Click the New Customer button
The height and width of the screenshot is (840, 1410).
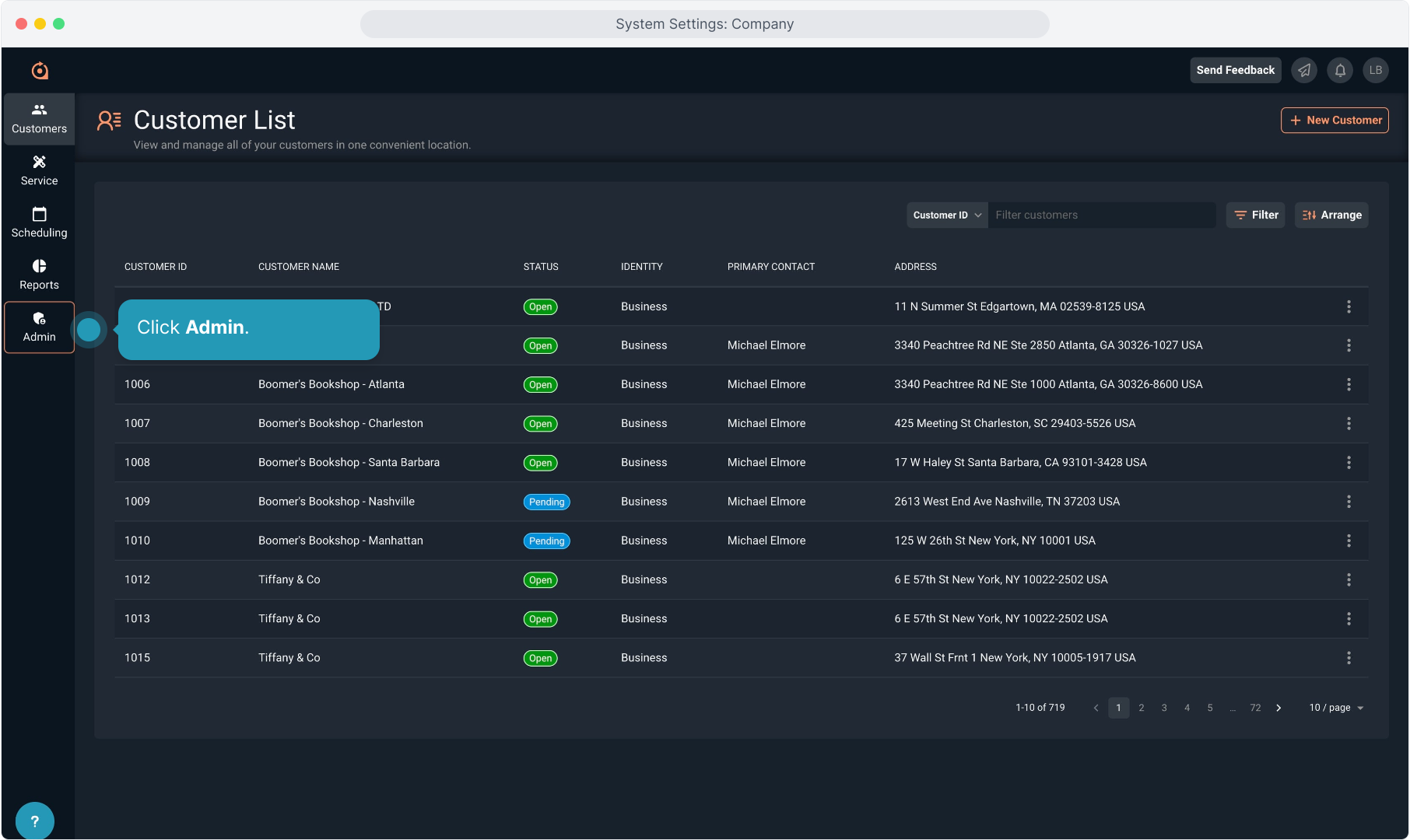click(x=1334, y=120)
